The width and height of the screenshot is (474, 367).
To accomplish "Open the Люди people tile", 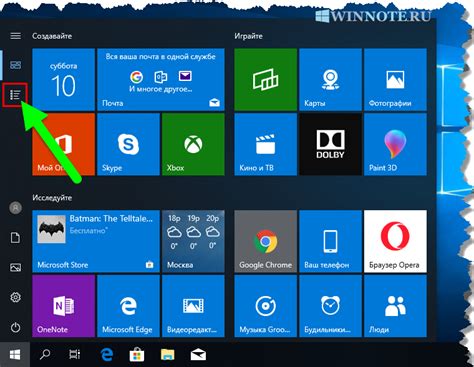I will (x=395, y=306).
